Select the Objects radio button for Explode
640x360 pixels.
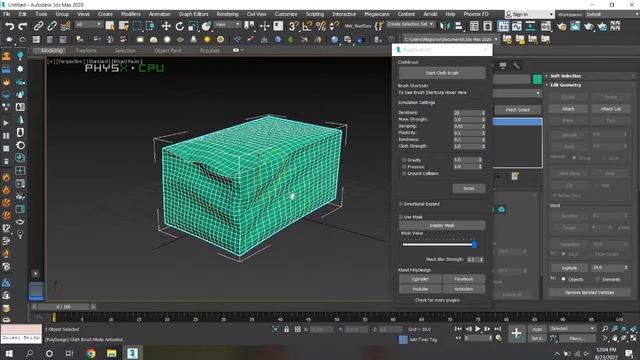click(x=563, y=279)
